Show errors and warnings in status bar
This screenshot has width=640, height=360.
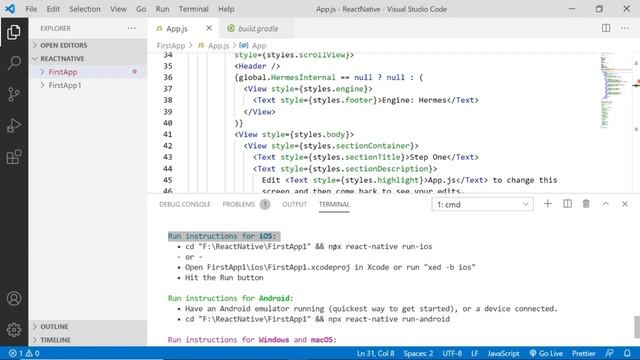(24, 353)
